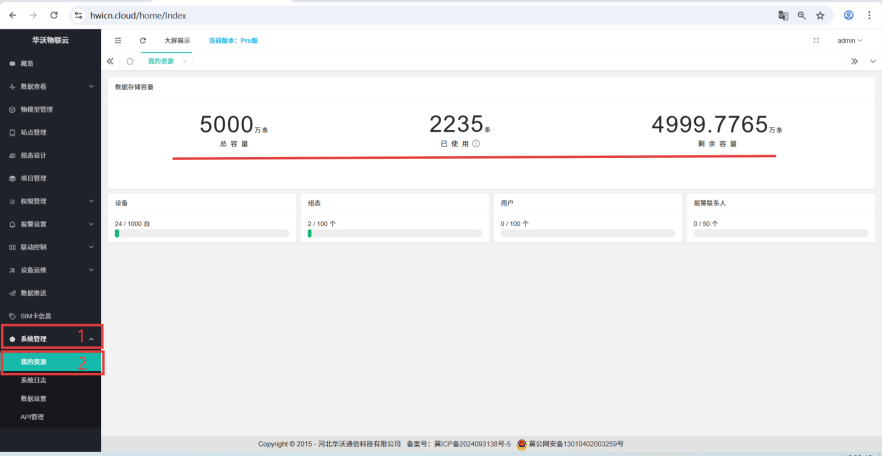This screenshot has height=456, width=882.
Task: Open 大屏展示 in top bar
Action: pyautogui.click(x=177, y=41)
